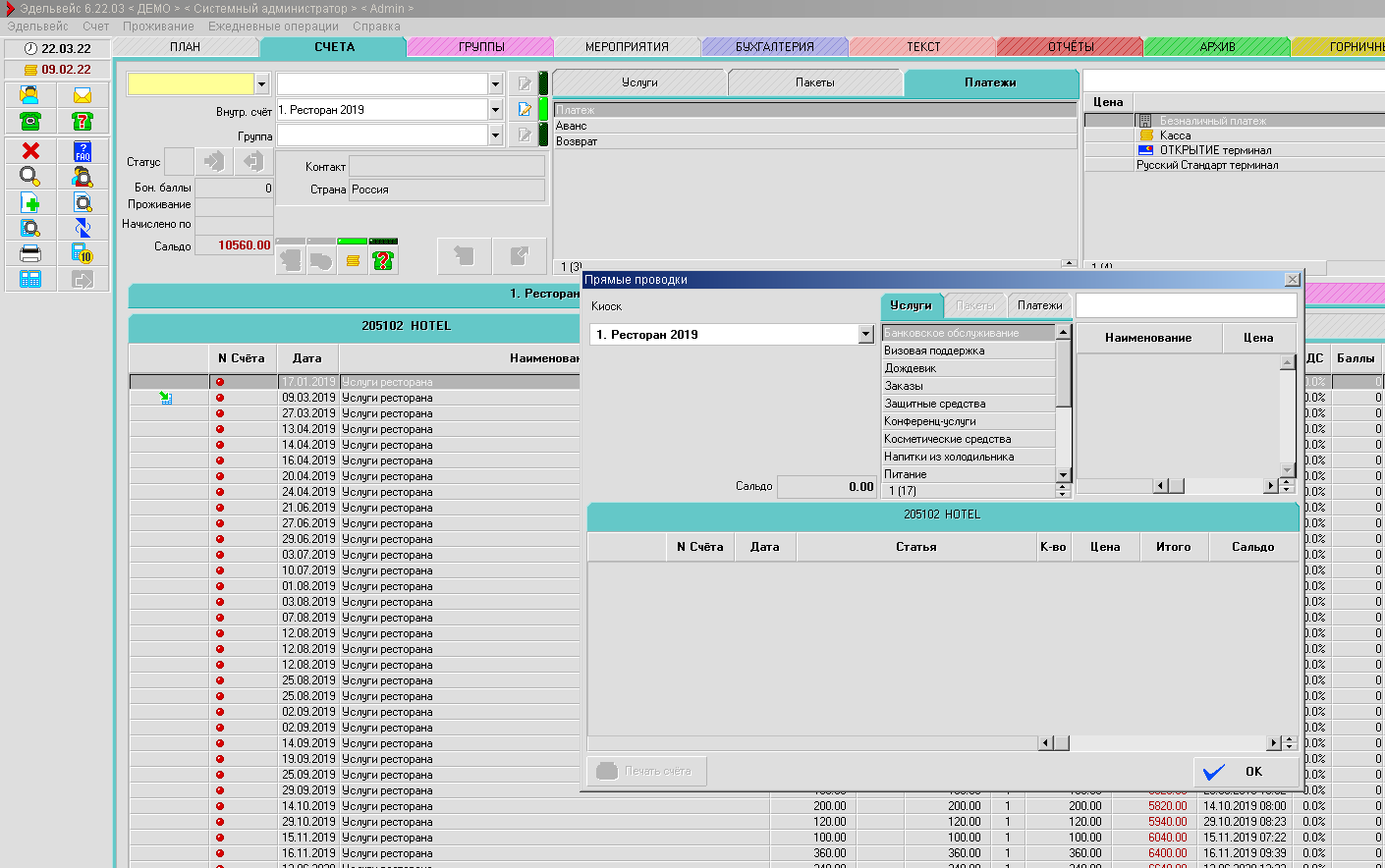Click the yellow envelope mail icon

[x=83, y=95]
